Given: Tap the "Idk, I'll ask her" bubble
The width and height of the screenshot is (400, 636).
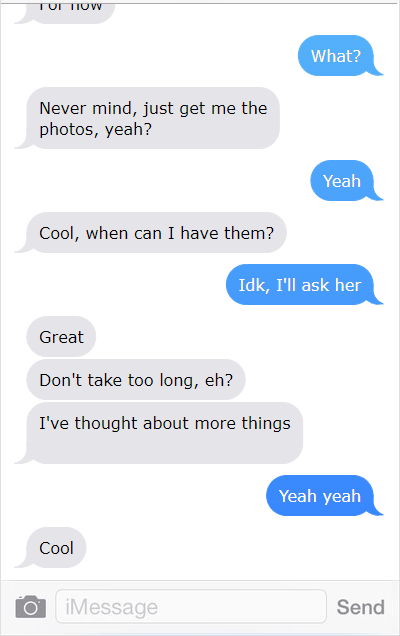Looking at the screenshot, I should [300, 284].
